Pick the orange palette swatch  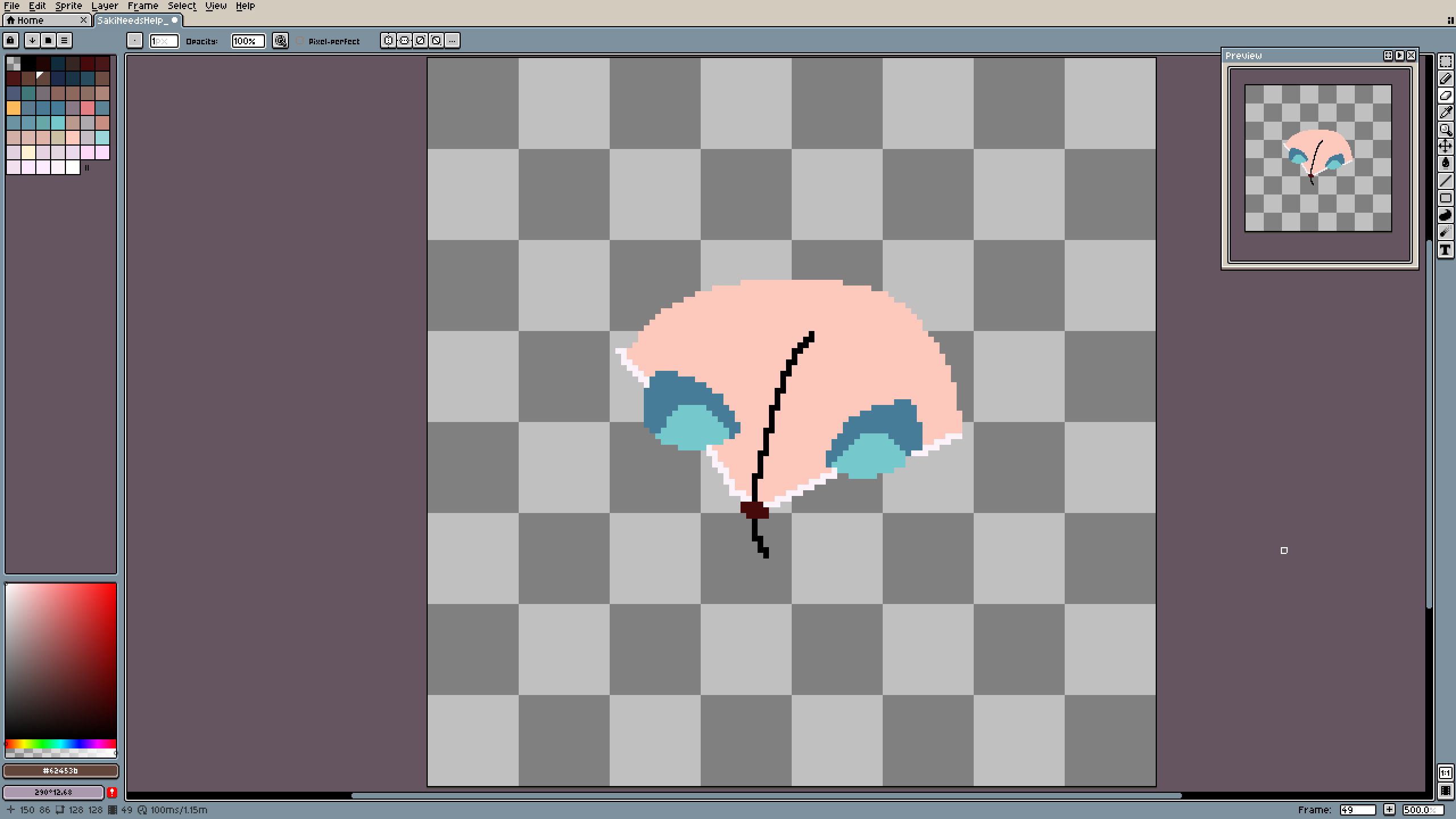click(x=14, y=107)
